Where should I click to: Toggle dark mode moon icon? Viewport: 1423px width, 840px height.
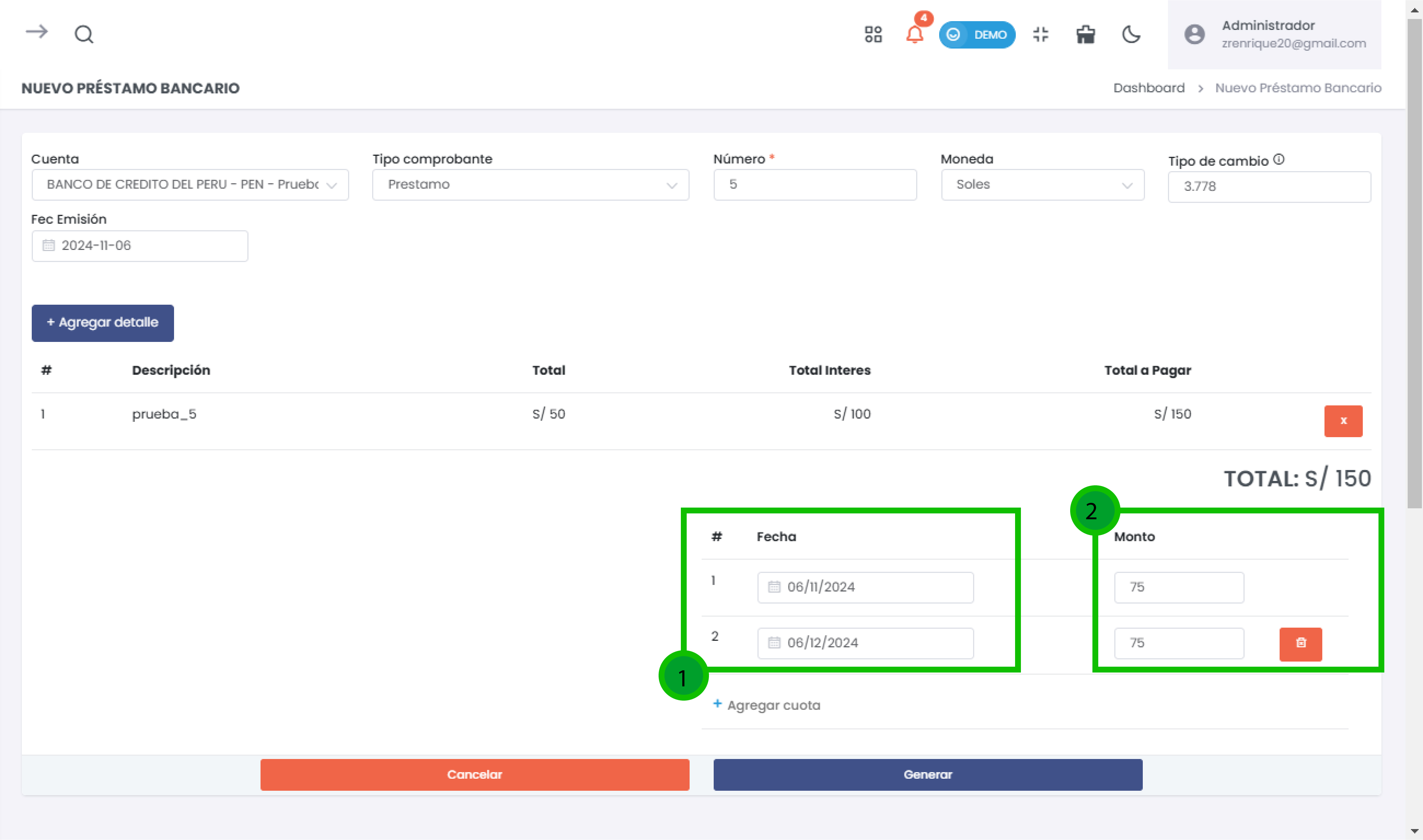click(x=1130, y=35)
